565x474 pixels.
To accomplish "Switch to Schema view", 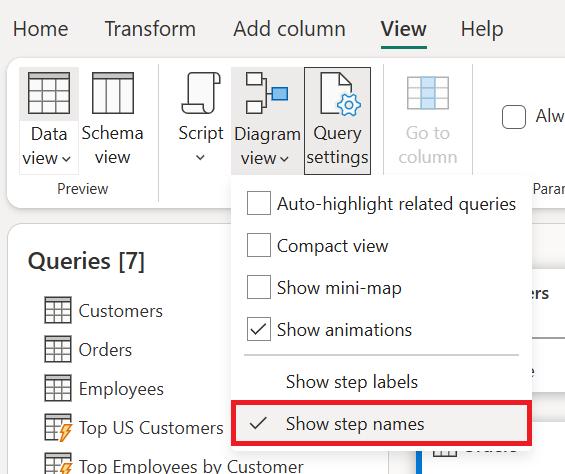I will pos(112,120).
